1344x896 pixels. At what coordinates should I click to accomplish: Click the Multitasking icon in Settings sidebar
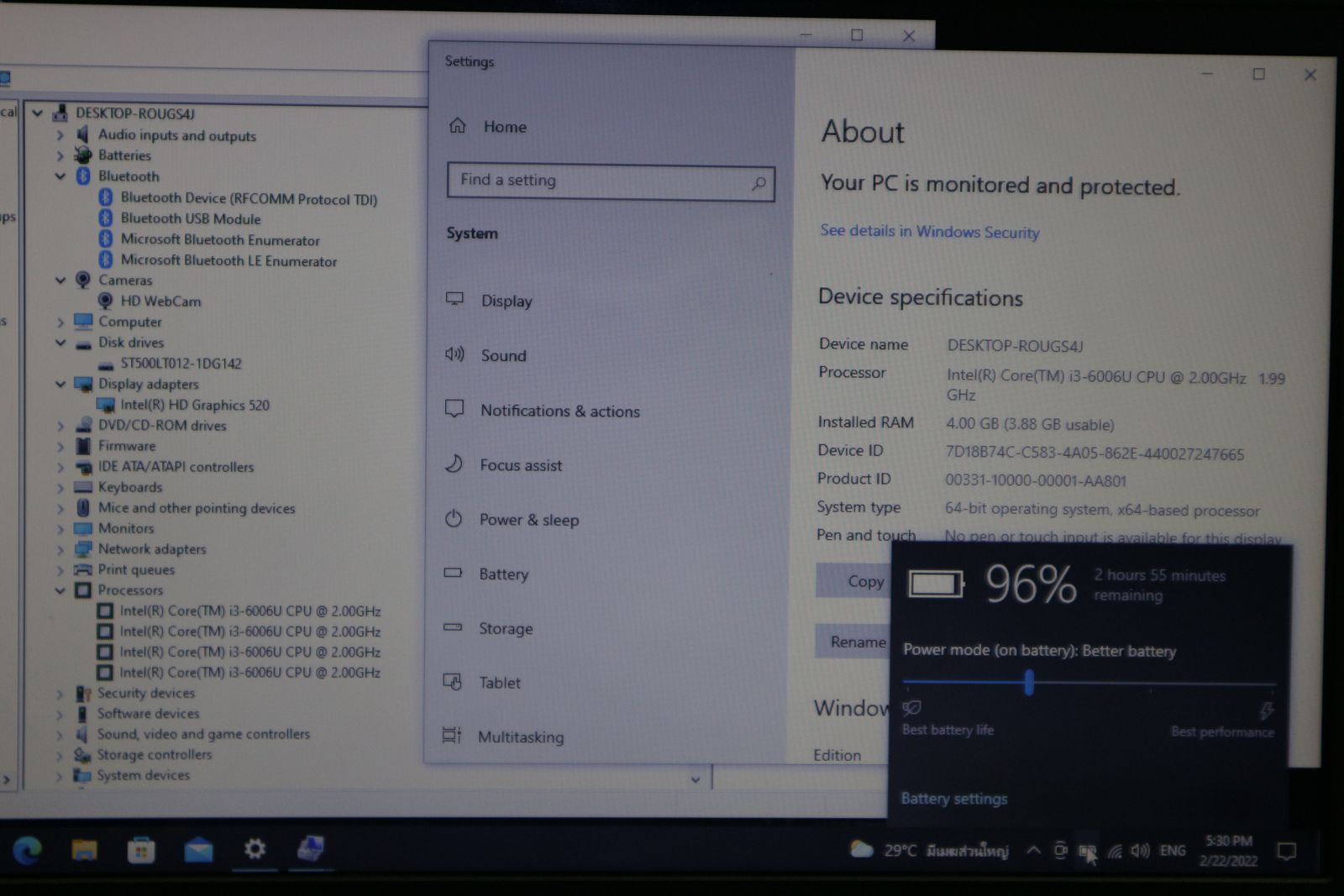coord(452,736)
